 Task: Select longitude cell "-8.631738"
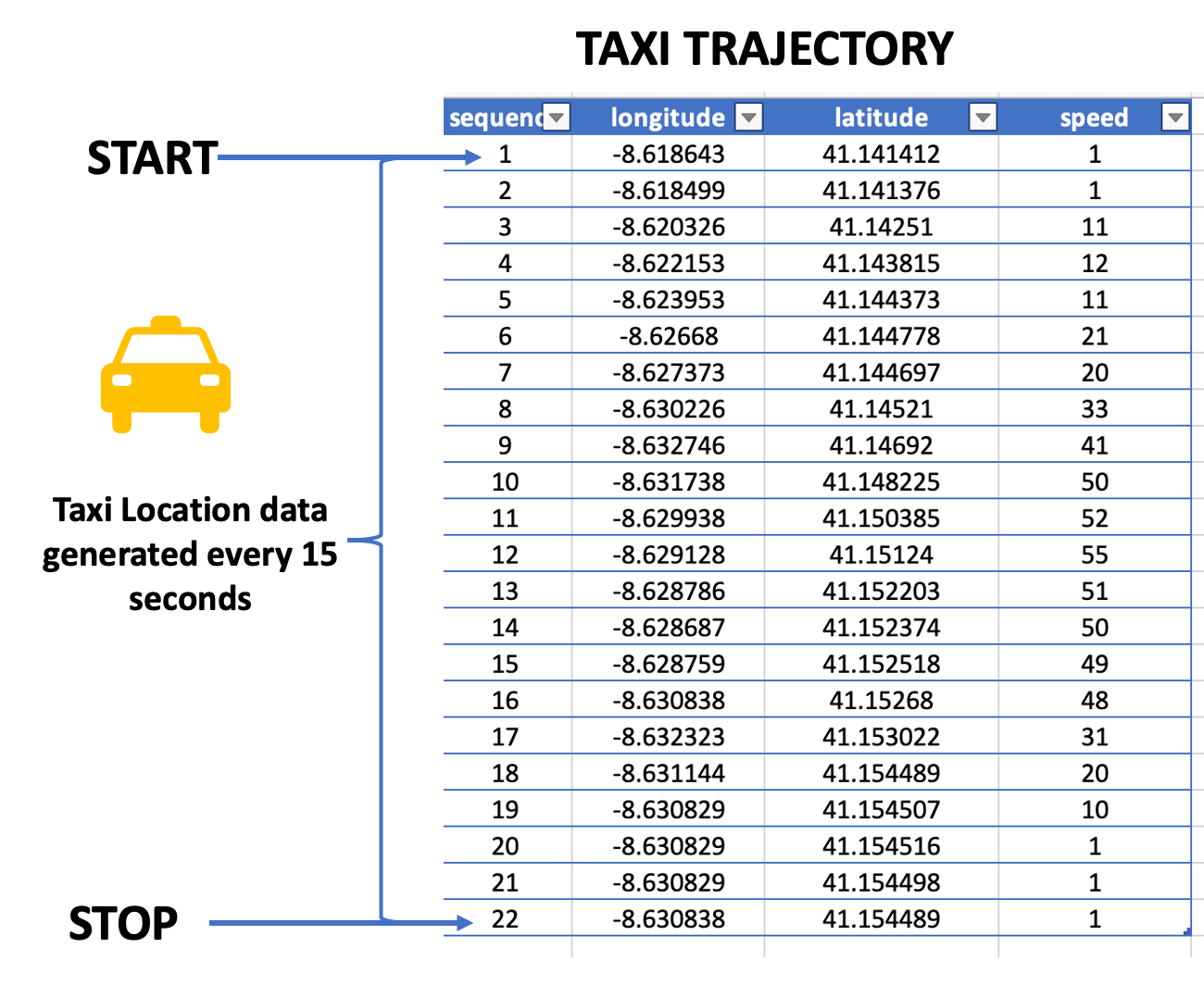(668, 481)
